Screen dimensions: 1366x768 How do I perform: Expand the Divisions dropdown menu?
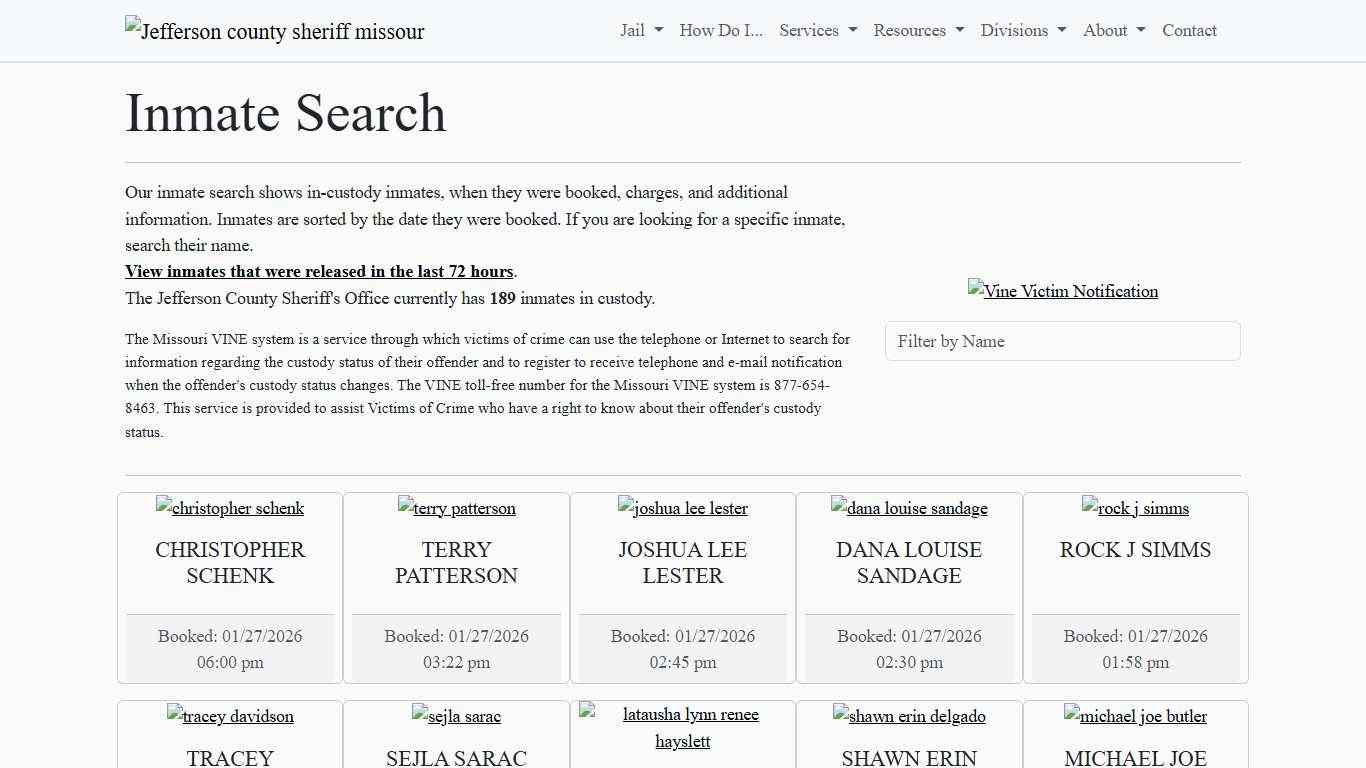coord(1022,30)
